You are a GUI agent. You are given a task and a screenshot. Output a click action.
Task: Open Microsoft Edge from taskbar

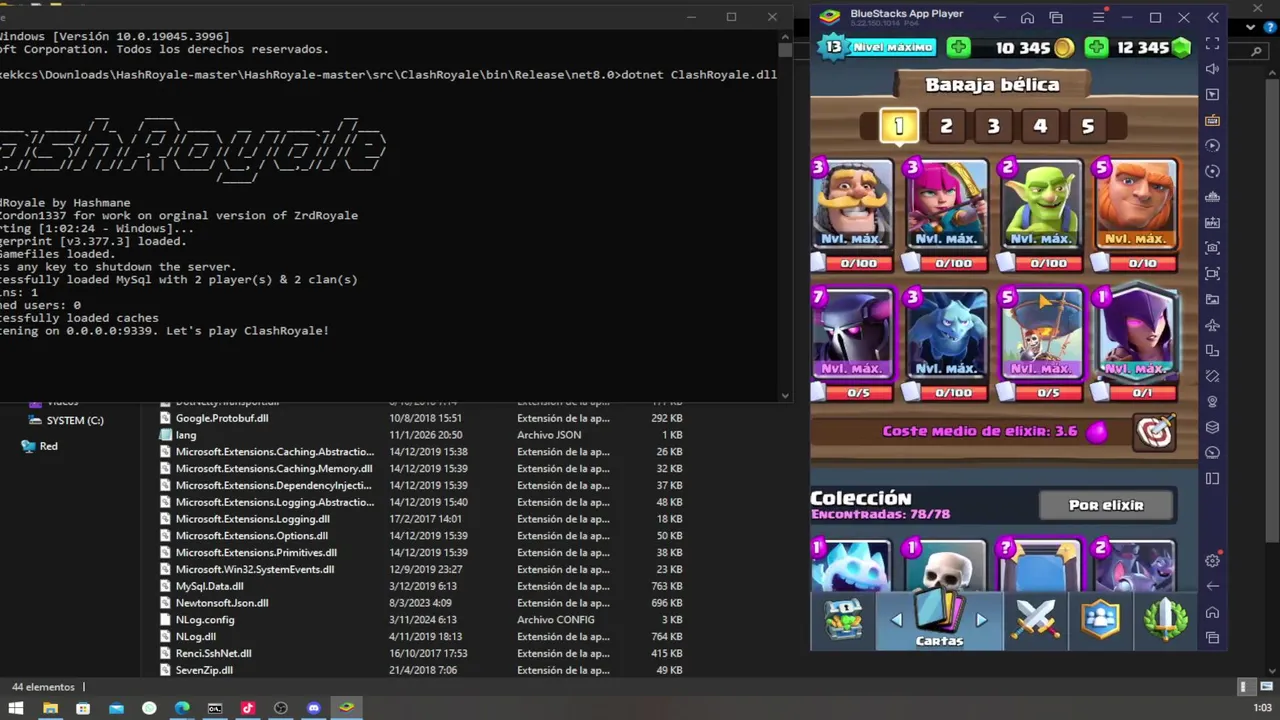click(x=182, y=708)
